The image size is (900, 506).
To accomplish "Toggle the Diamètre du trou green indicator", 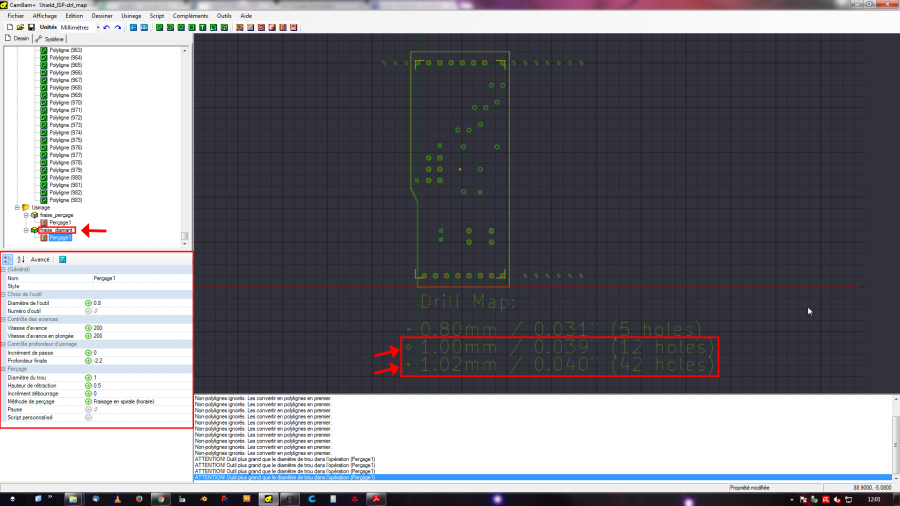I will [88, 378].
